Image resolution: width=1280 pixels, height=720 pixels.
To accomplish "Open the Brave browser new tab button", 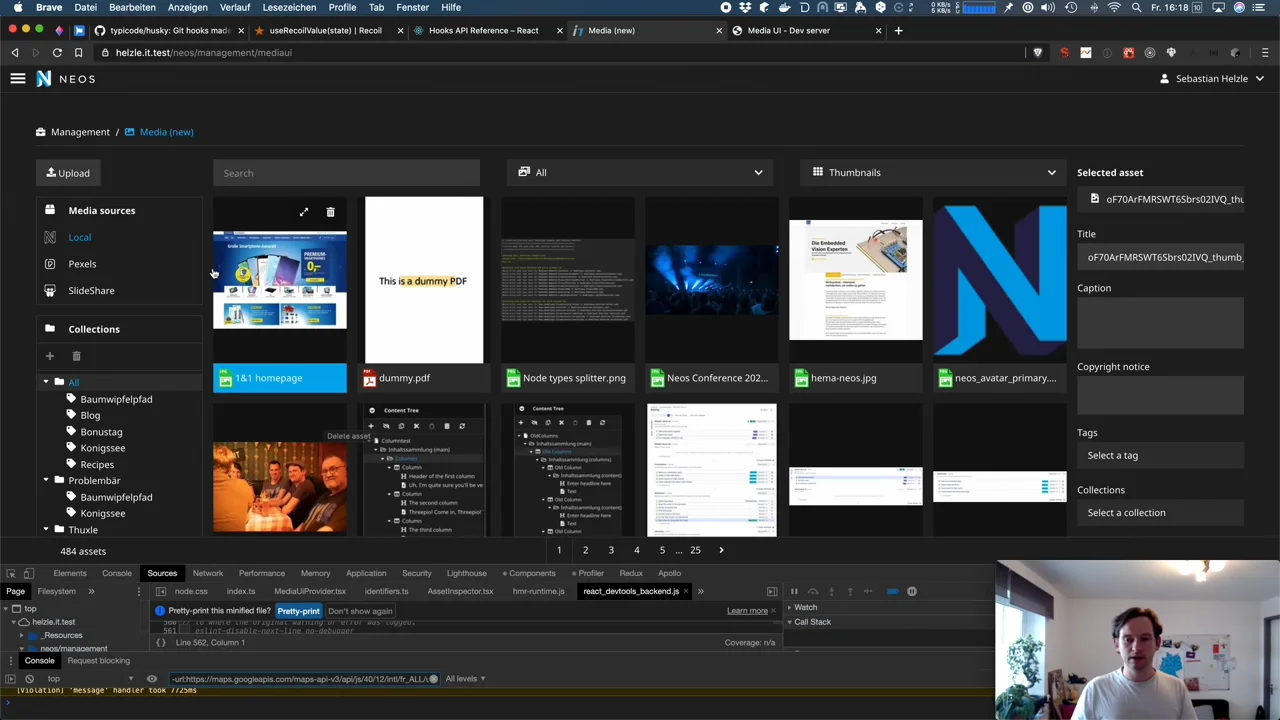I will click(898, 30).
